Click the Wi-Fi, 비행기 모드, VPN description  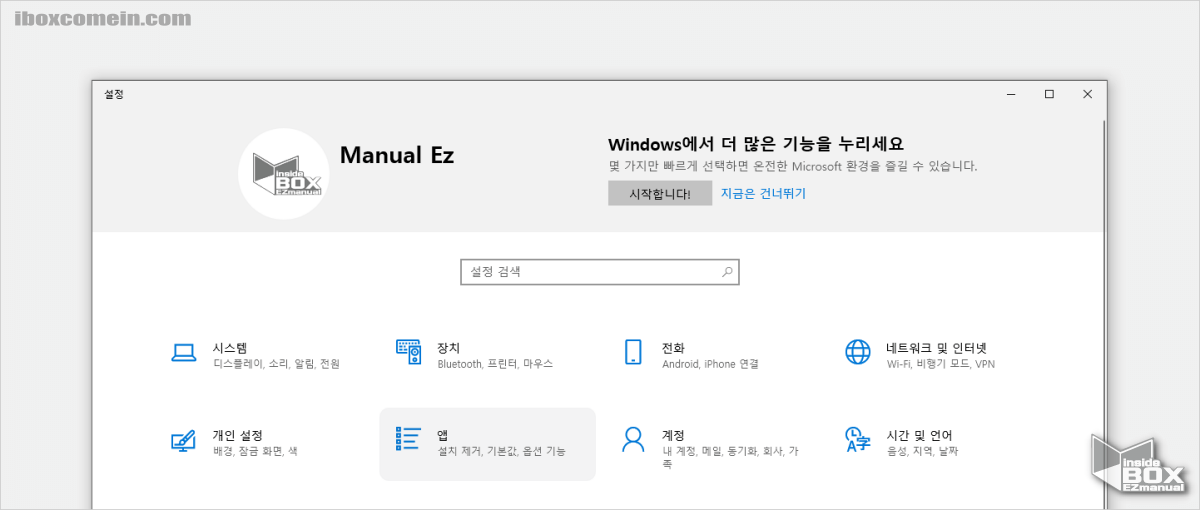click(941, 364)
